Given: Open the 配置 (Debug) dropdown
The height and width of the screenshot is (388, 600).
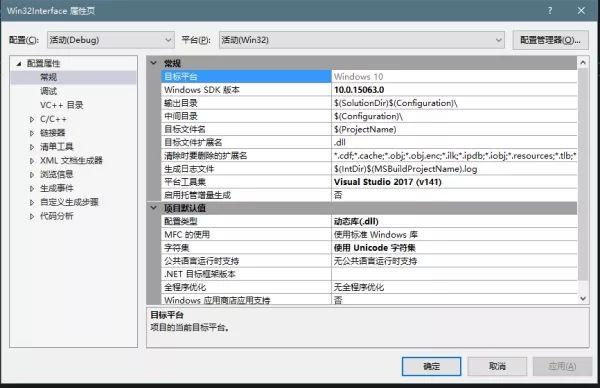Looking at the screenshot, I should [x=111, y=40].
